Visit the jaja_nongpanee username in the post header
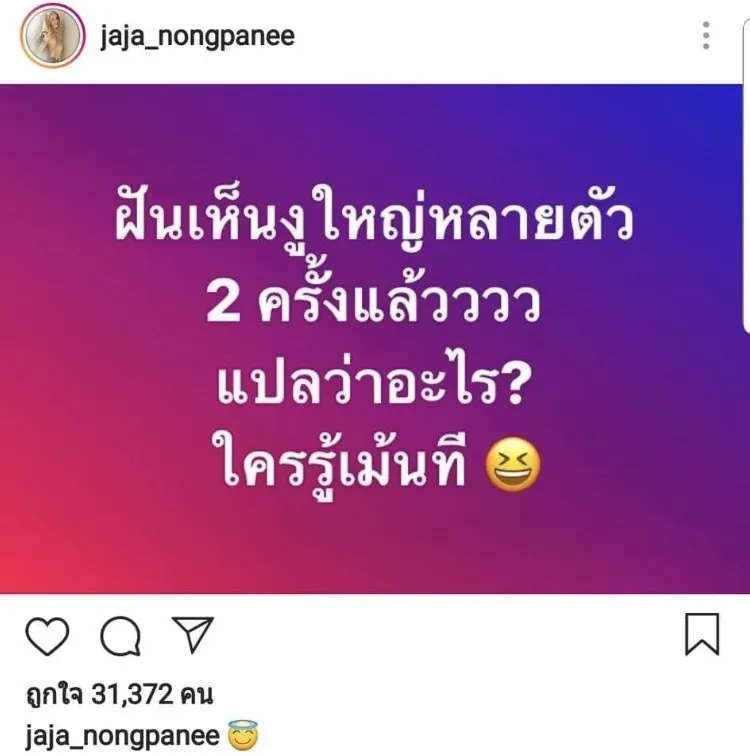The image size is (750, 756). [197, 37]
